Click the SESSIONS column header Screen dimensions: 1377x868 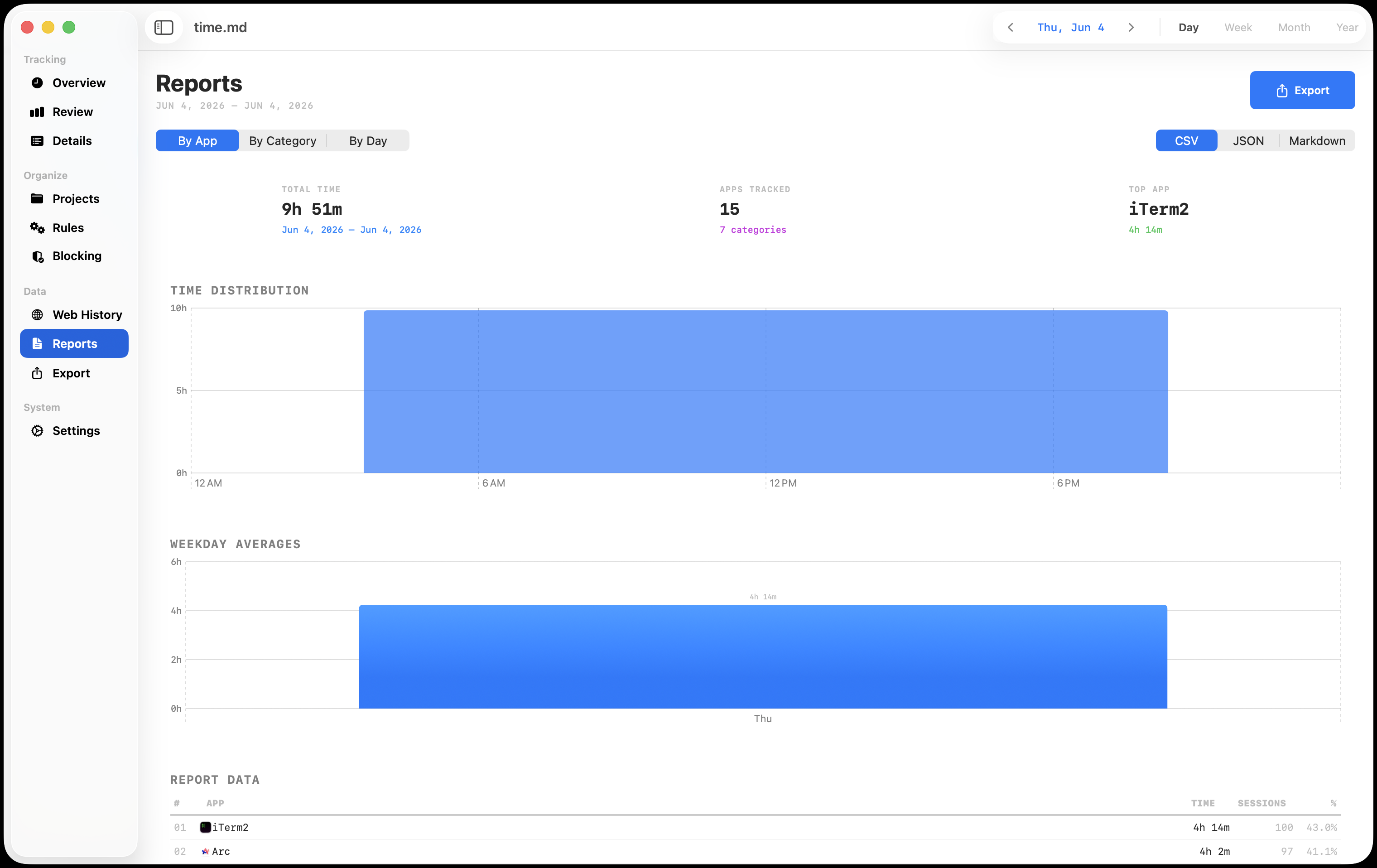point(1261,803)
